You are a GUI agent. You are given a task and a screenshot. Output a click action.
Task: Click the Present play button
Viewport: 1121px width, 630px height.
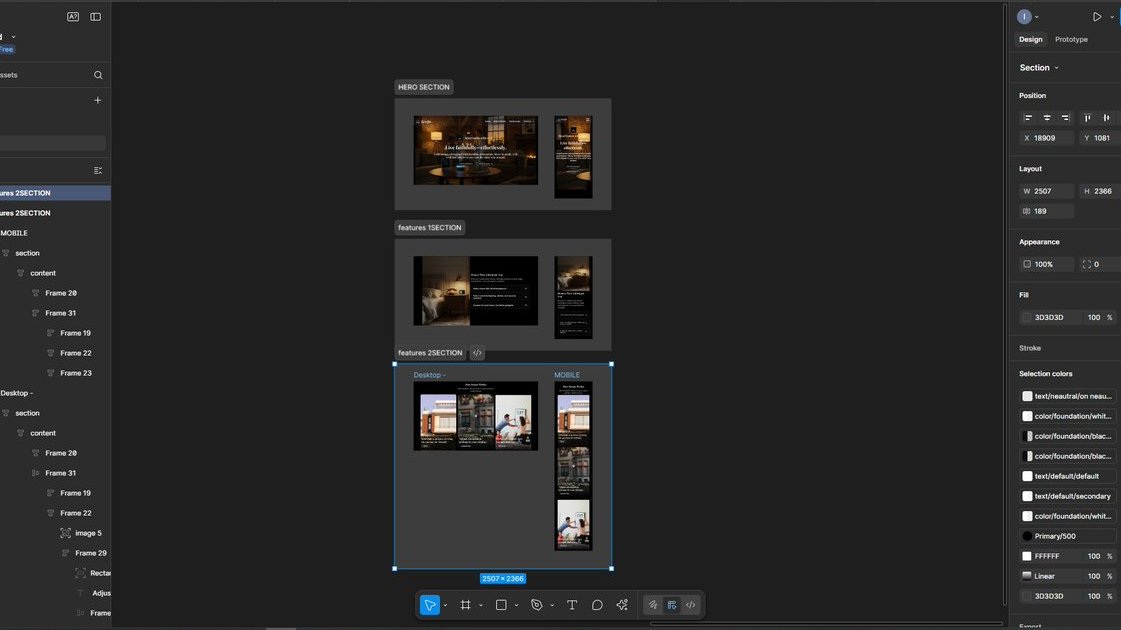[x=1097, y=16]
